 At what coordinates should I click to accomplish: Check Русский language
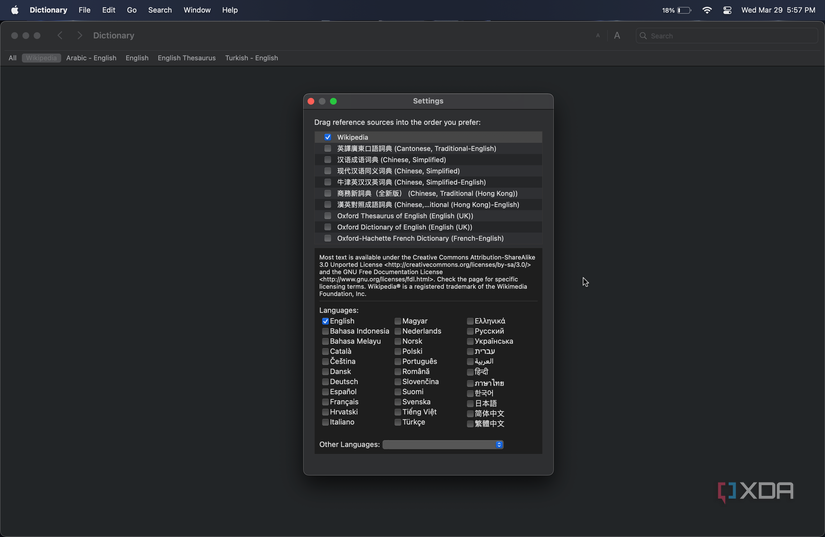click(x=470, y=331)
